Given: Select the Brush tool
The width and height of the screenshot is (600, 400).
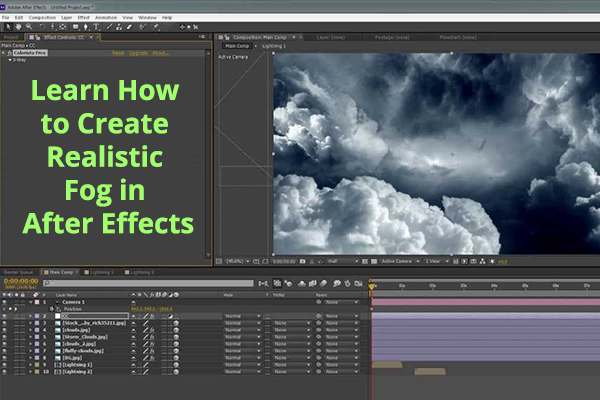Looking at the screenshot, I should click(110, 27).
